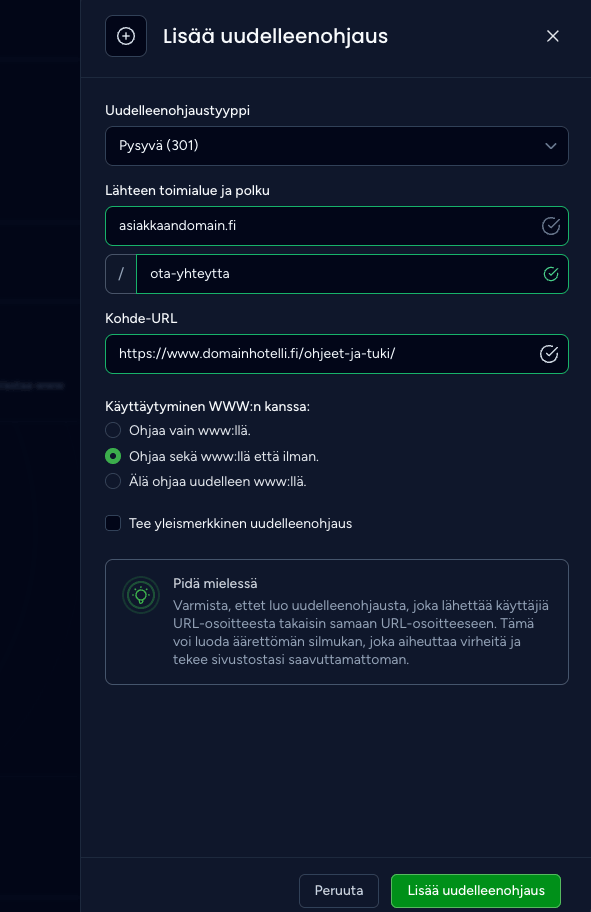Expand dropdown using the chevron arrow
The width and height of the screenshot is (591, 912).
[550, 146]
